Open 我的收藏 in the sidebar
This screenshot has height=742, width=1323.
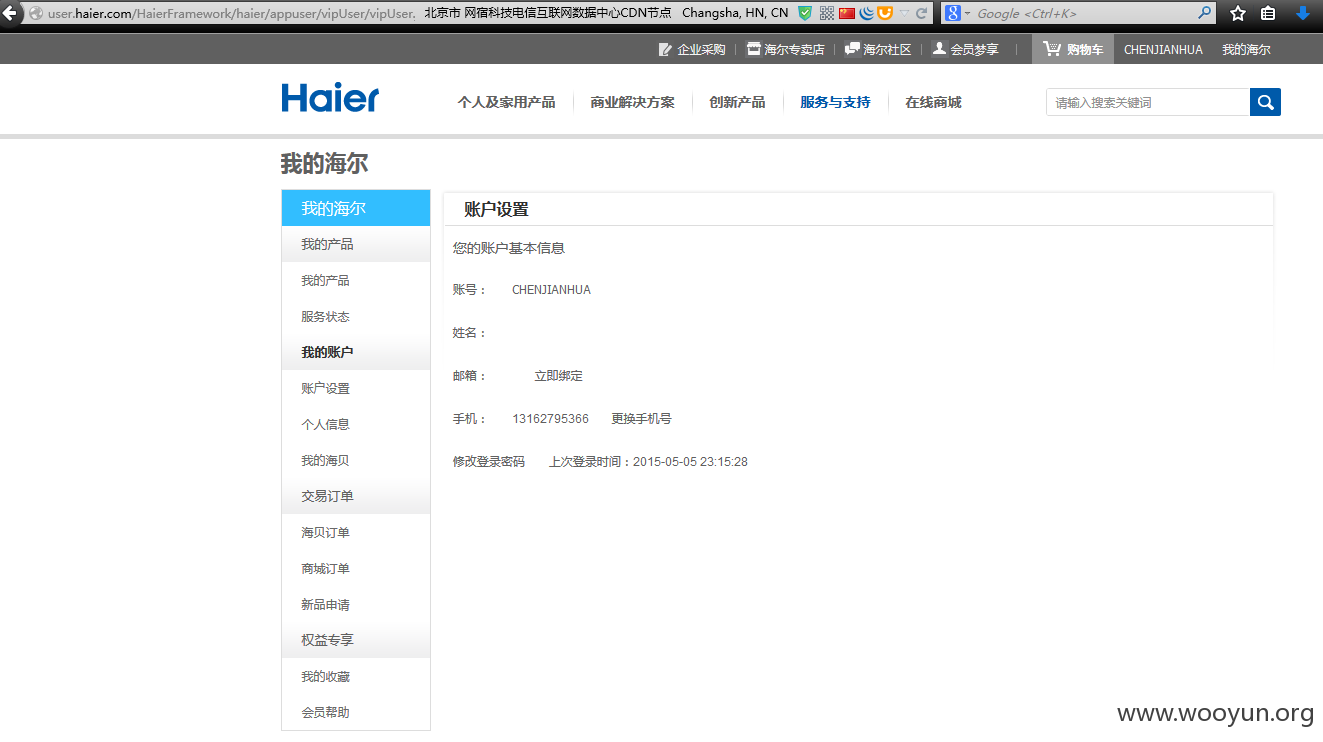325,676
